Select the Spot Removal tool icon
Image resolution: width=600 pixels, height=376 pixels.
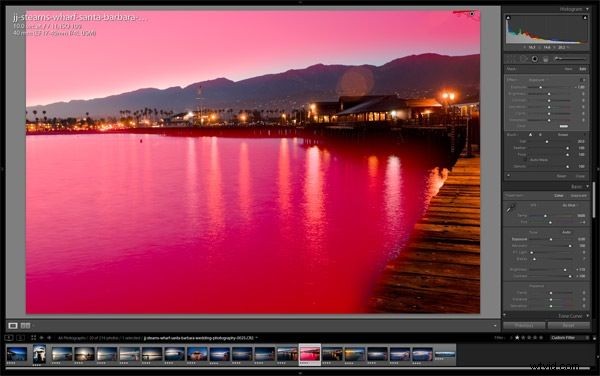[x=523, y=59]
